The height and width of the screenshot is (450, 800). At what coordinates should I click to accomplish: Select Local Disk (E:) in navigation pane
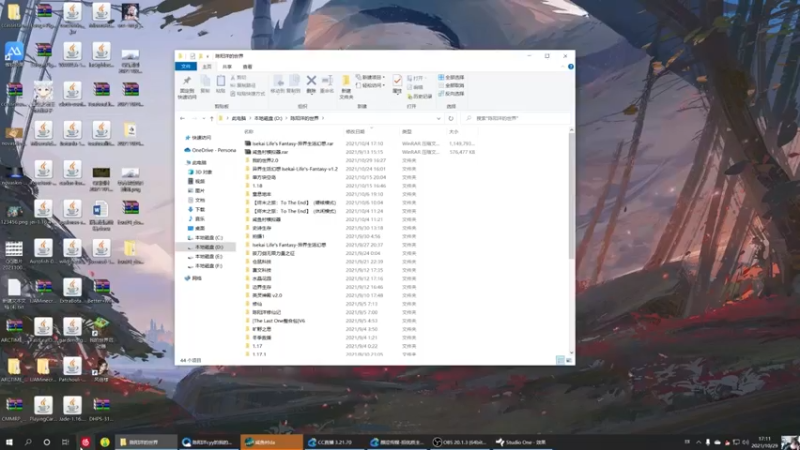pos(205,257)
